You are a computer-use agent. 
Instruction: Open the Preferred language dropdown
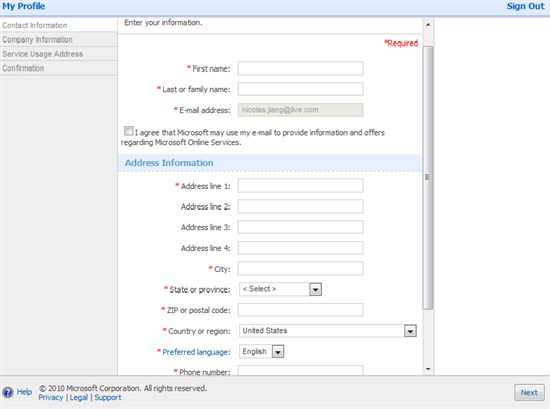point(261,351)
